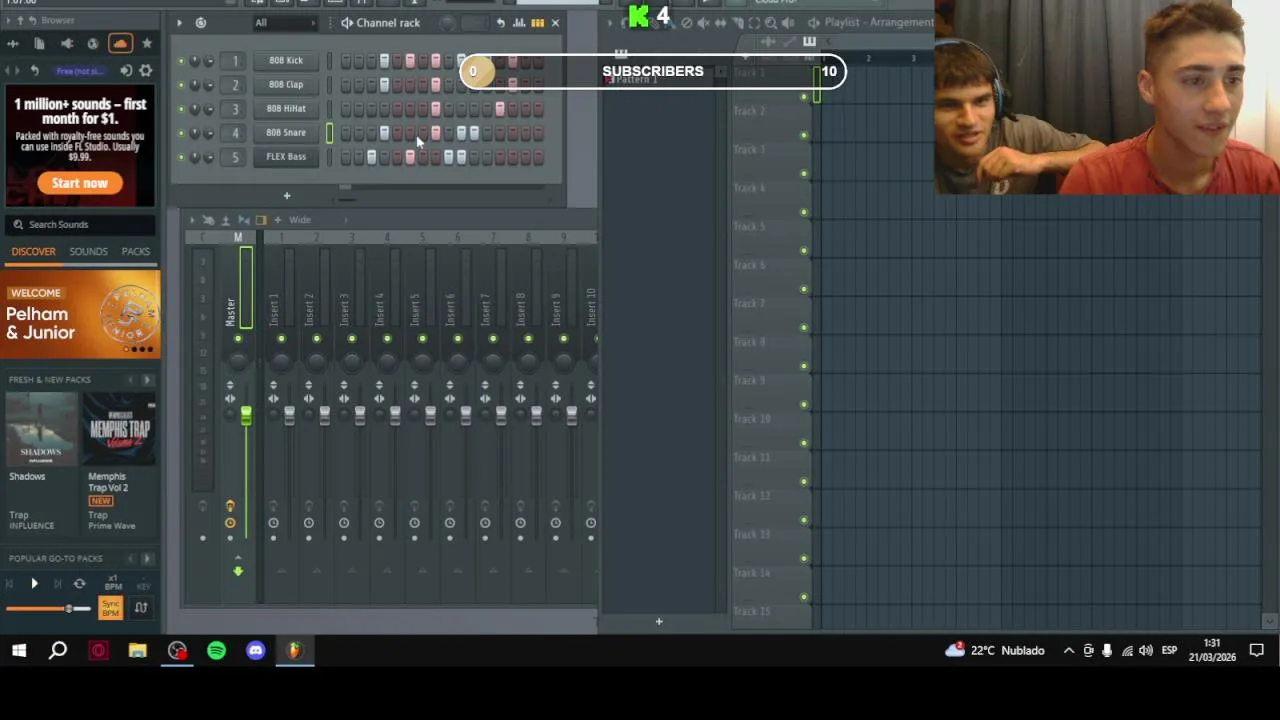Viewport: 1280px width, 720px height.
Task: Mute playlist Track 2
Action: pyautogui.click(x=804, y=135)
